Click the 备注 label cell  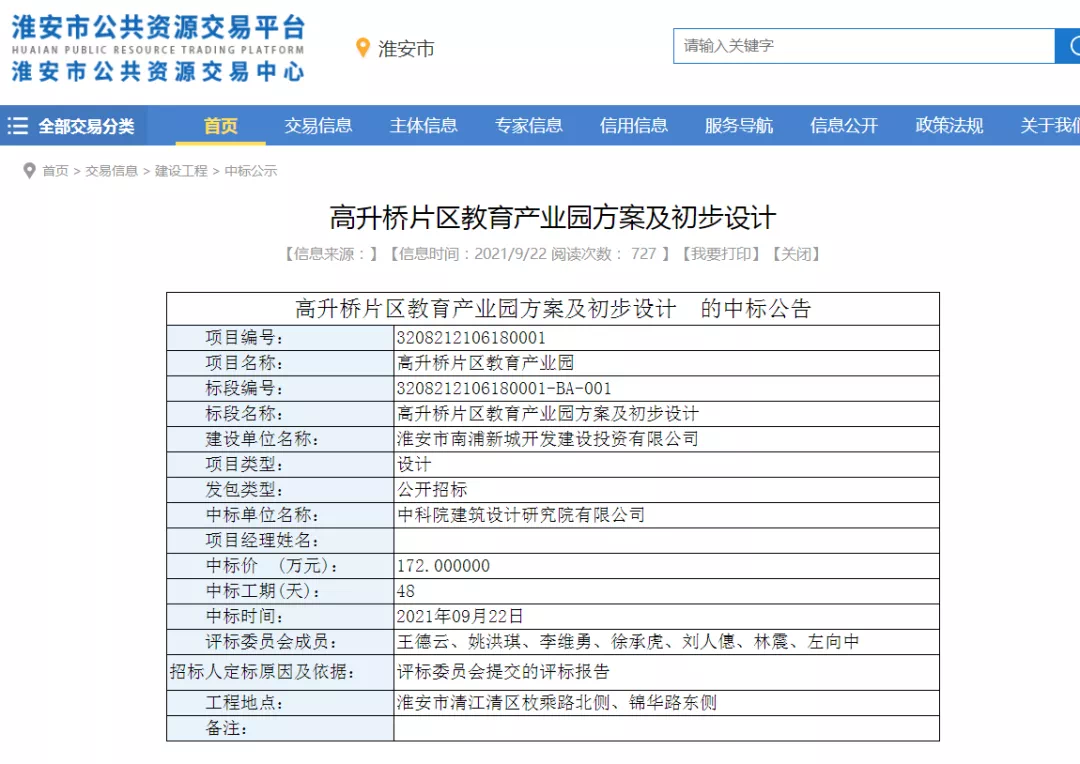(280, 728)
